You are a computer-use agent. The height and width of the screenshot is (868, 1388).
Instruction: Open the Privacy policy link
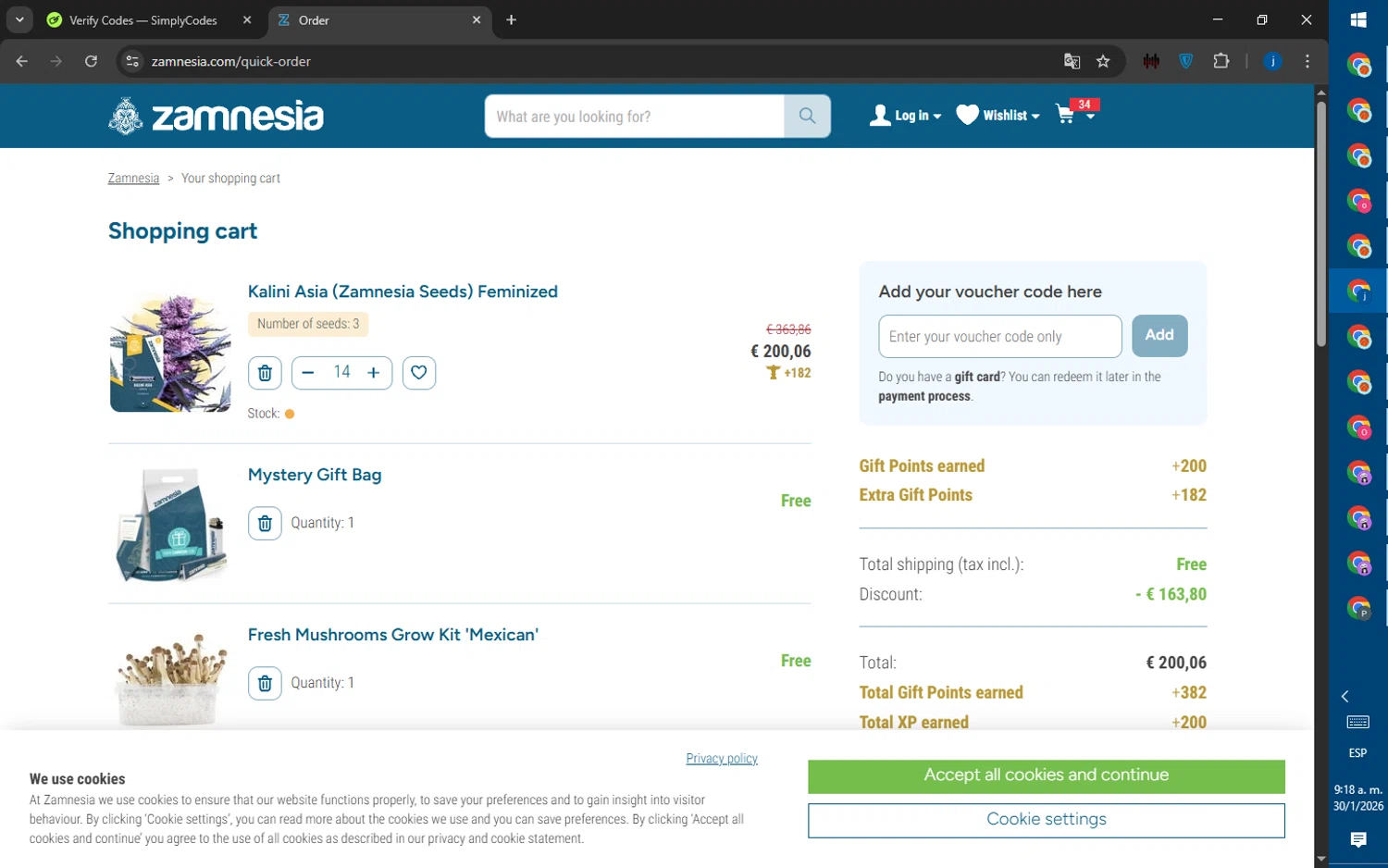[x=722, y=759]
